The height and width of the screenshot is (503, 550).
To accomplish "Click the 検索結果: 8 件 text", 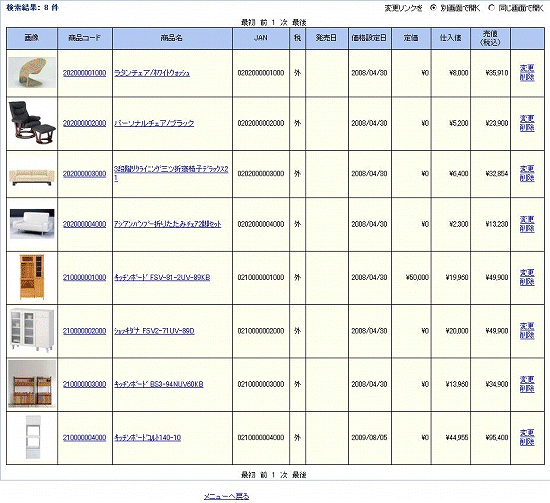I will [32, 8].
